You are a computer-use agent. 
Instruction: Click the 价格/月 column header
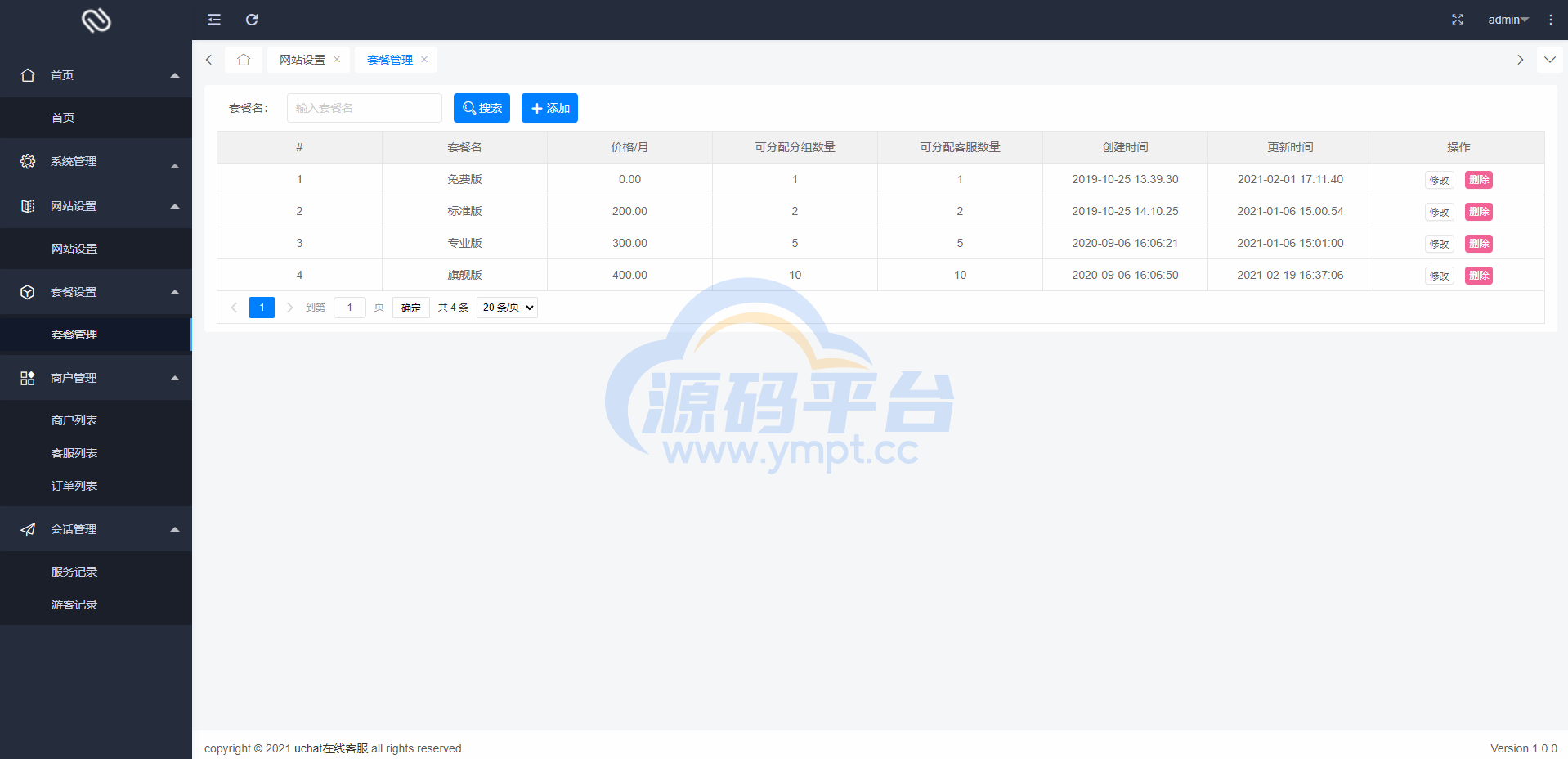629,147
